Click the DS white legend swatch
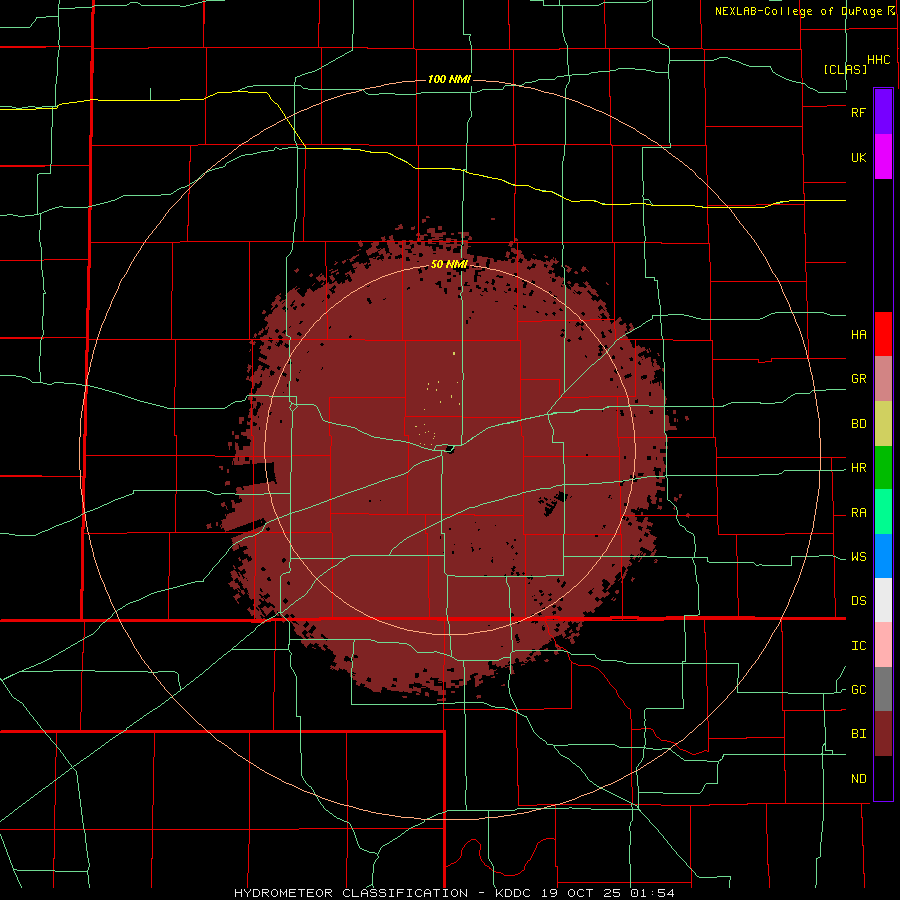900x900 pixels. coord(883,600)
